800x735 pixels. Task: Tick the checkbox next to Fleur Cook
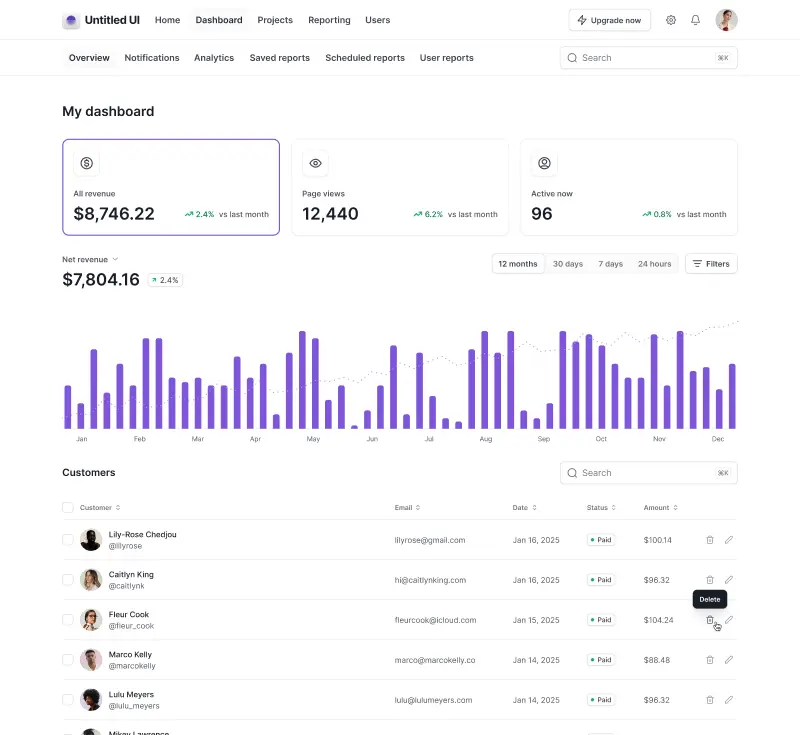(x=67, y=620)
